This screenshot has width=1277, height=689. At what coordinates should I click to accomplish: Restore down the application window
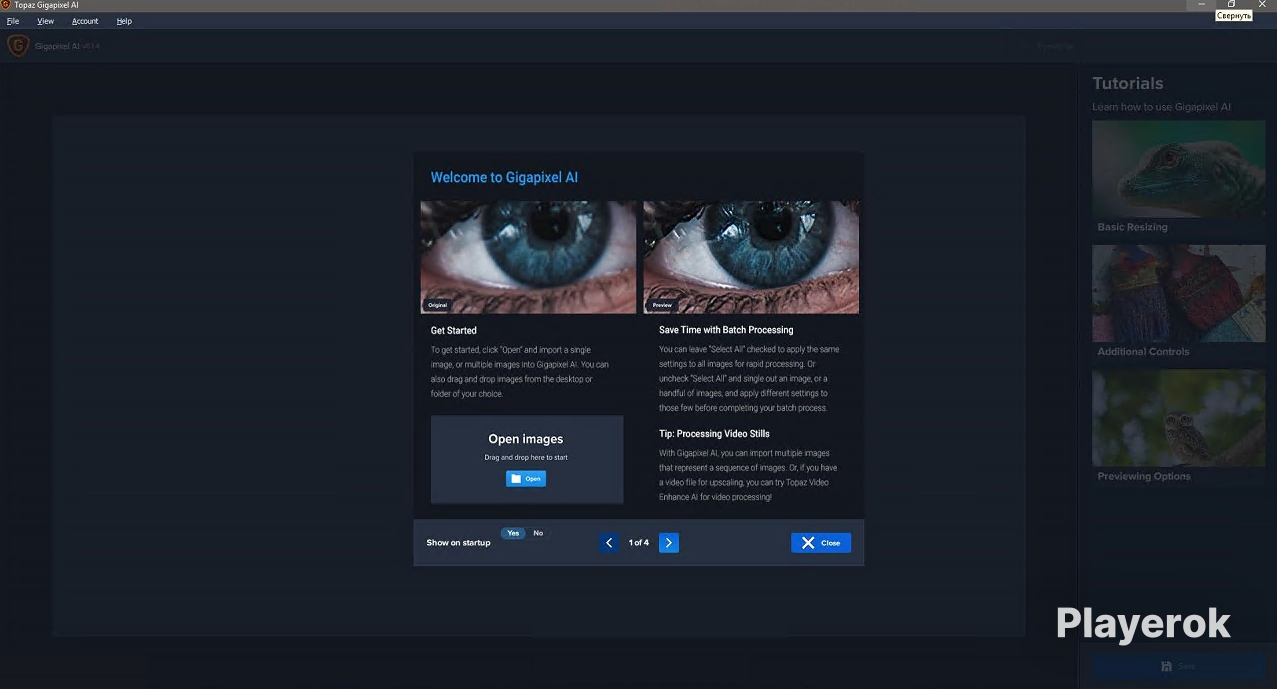click(1232, 5)
